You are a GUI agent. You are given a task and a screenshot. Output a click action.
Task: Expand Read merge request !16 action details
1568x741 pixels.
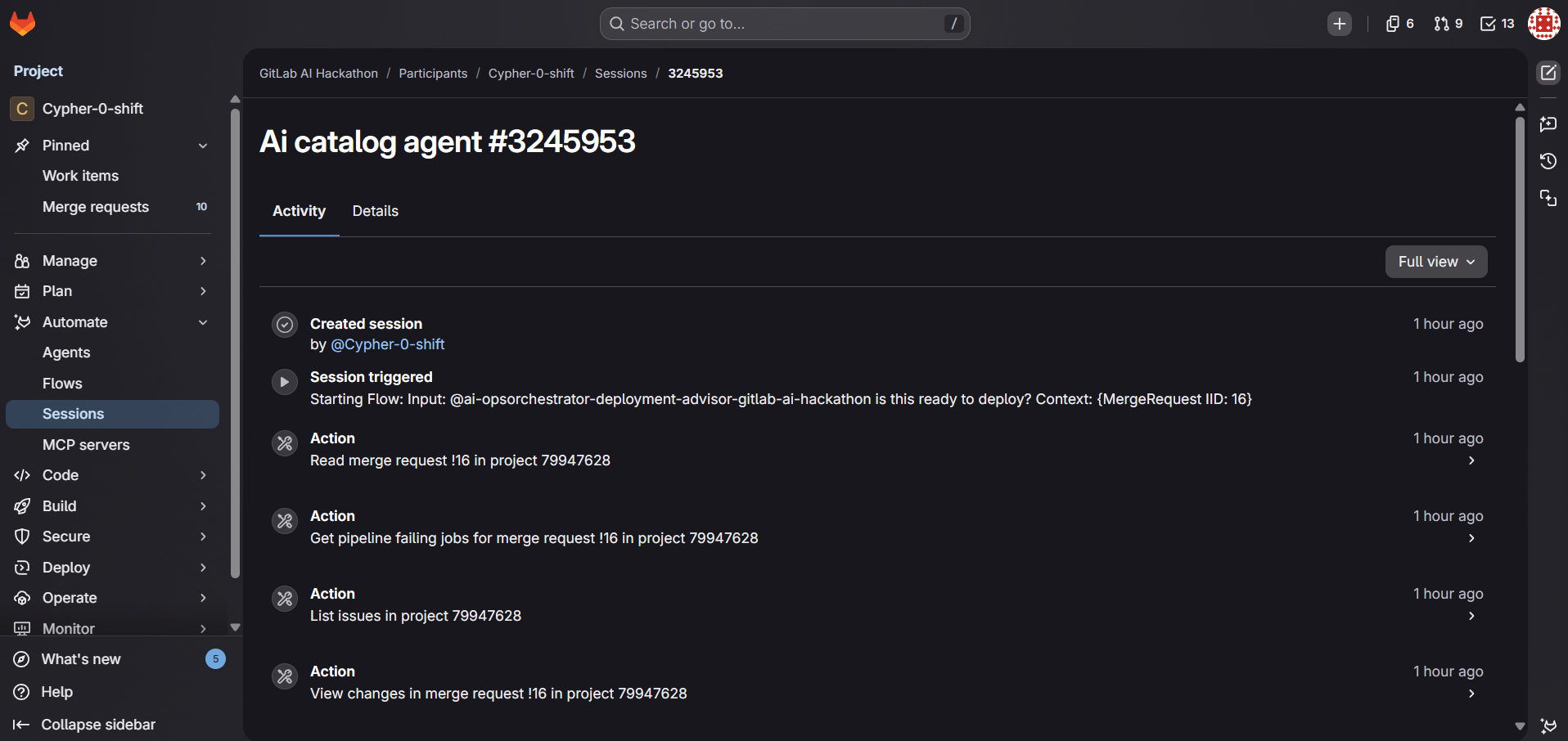coord(1471,460)
